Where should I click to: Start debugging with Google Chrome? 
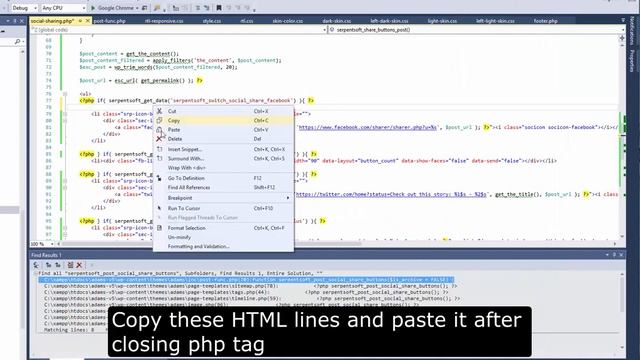[x=112, y=8]
